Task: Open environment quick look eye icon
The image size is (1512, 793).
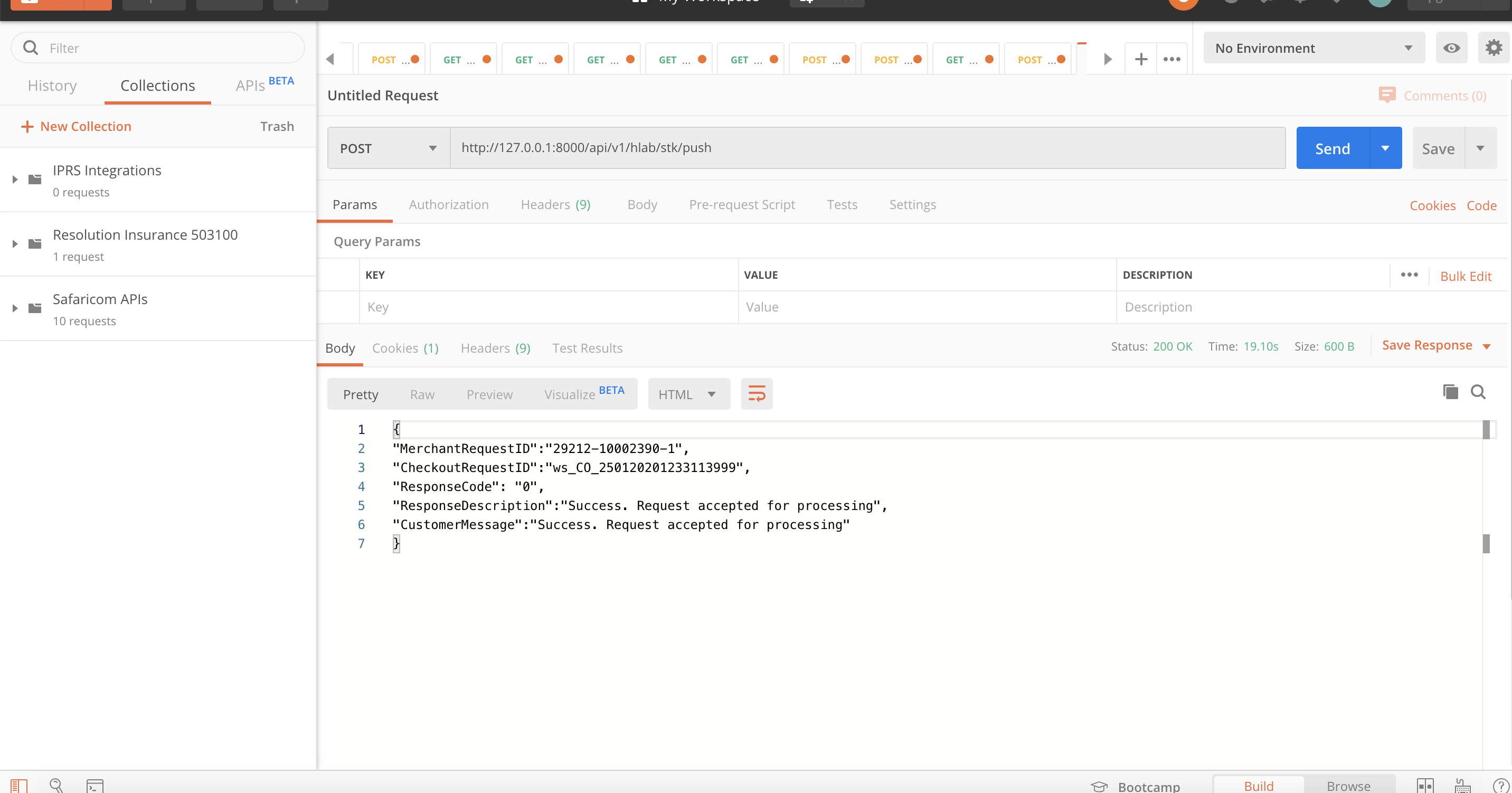Action: click(x=1451, y=48)
